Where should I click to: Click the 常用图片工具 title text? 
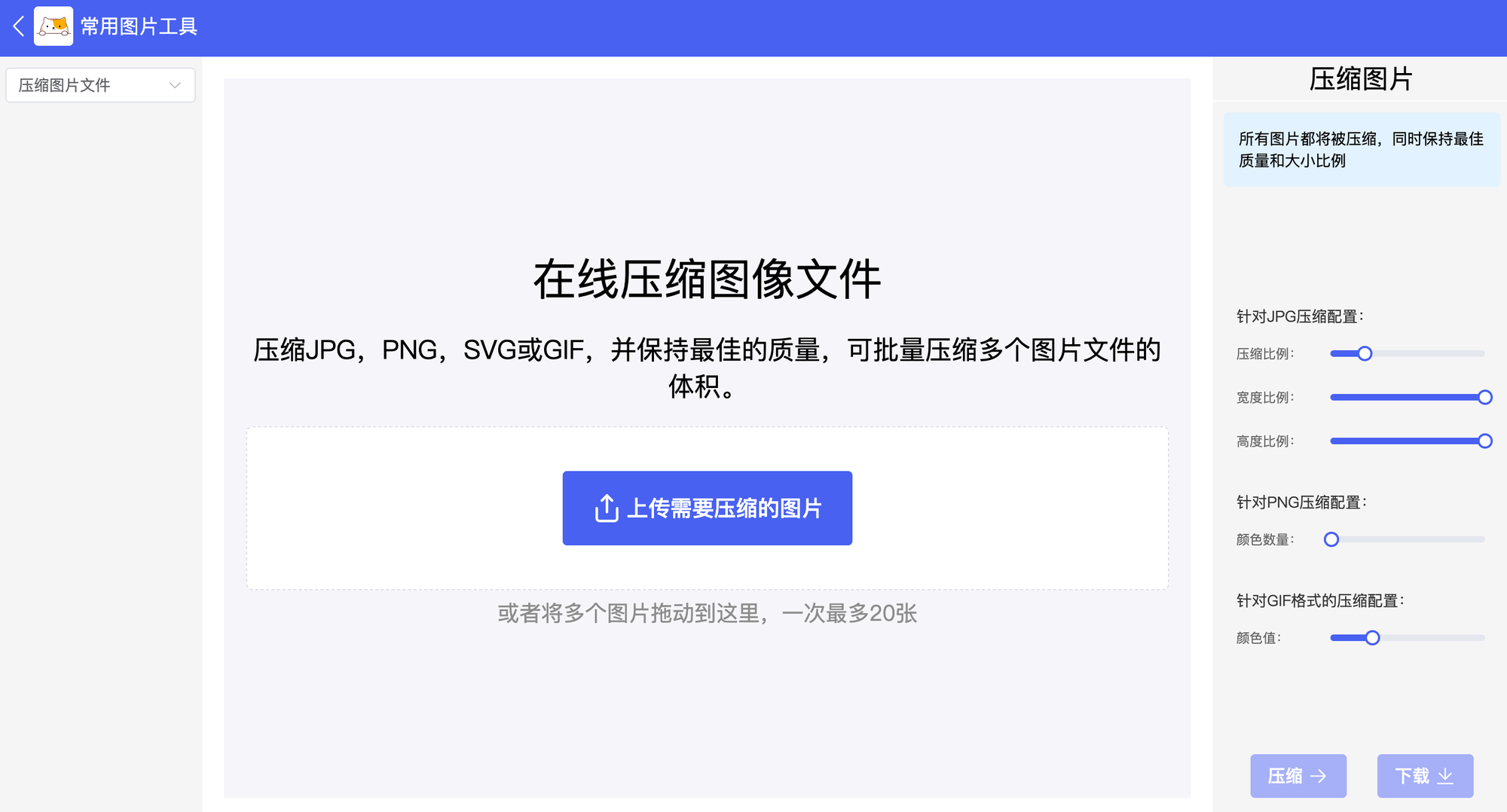point(139,26)
